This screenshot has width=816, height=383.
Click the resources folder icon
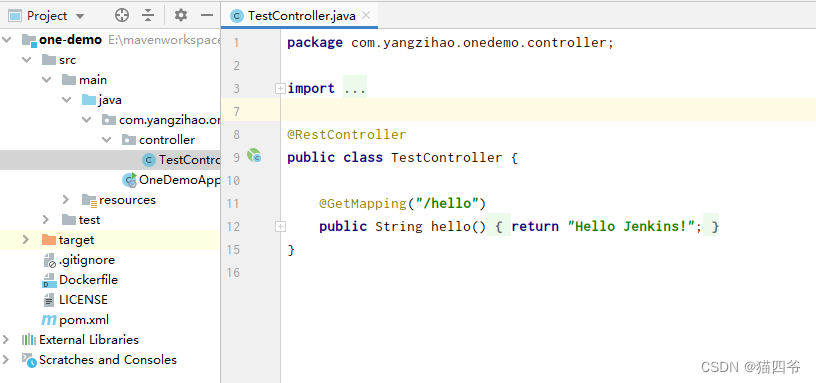click(x=89, y=200)
